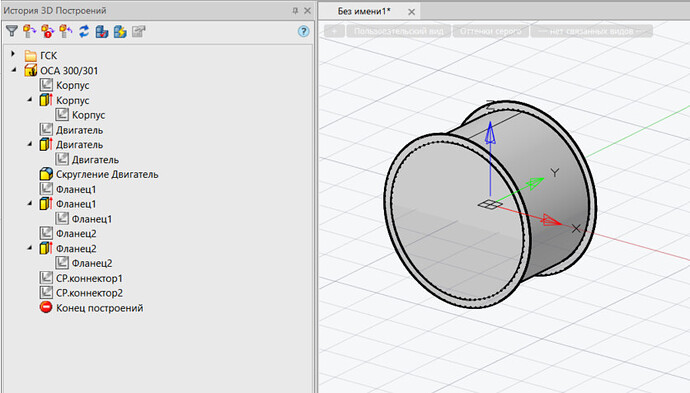The width and height of the screenshot is (690, 393).
Task: Switch to the Без имени1* tab
Action: (364, 11)
